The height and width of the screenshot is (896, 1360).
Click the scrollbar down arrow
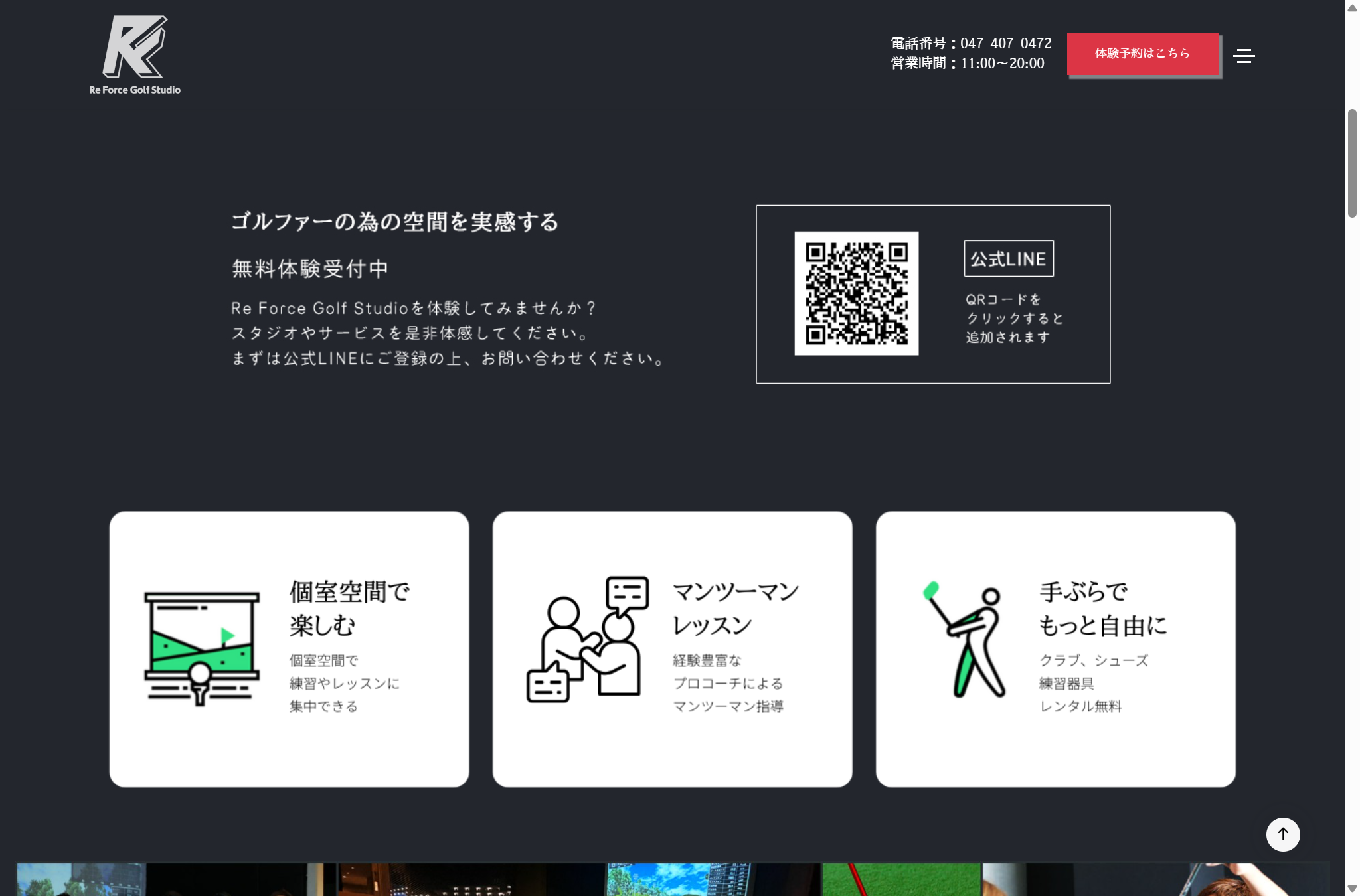(x=1352, y=888)
